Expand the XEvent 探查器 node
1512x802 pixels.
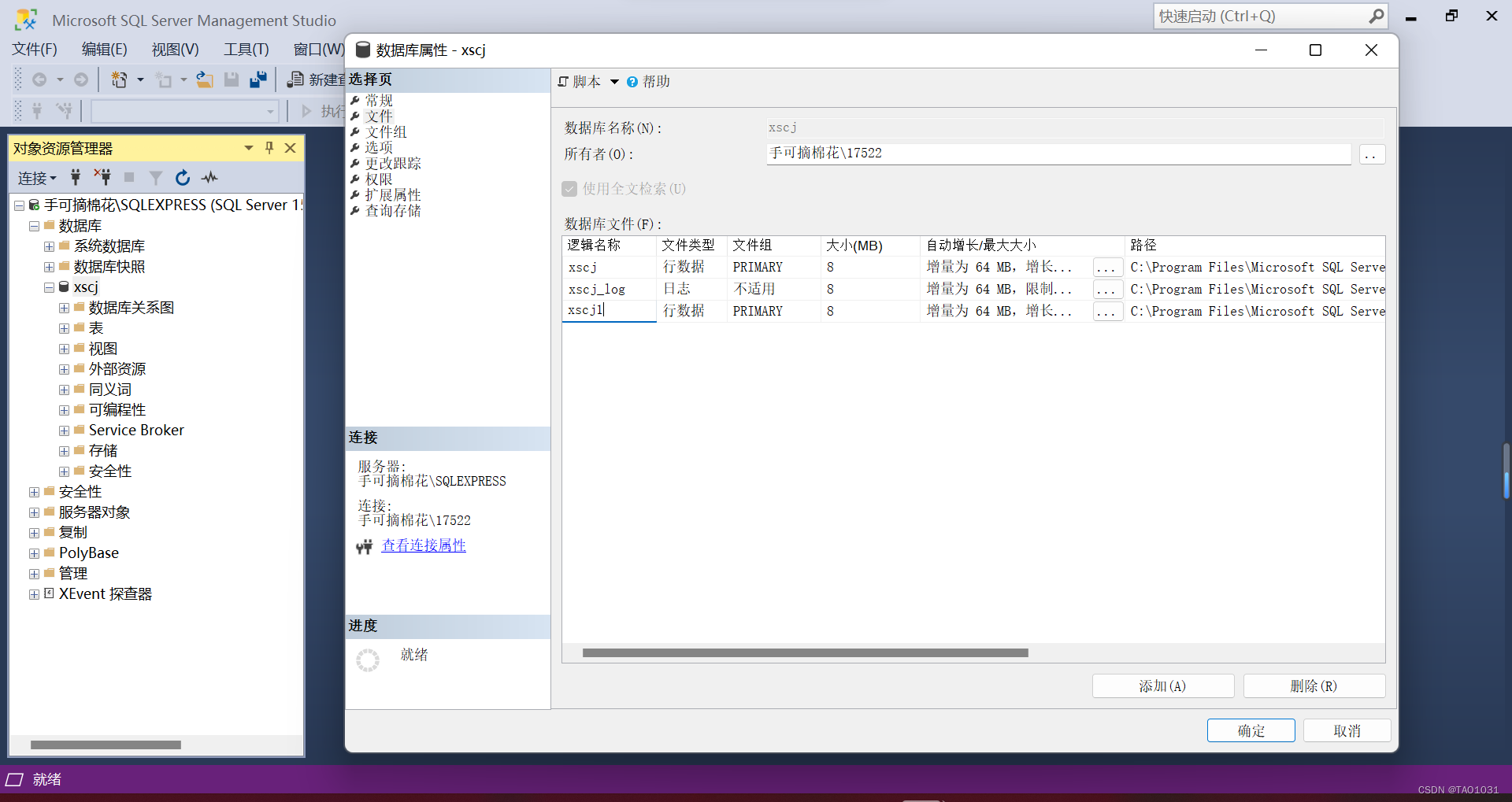(x=34, y=594)
